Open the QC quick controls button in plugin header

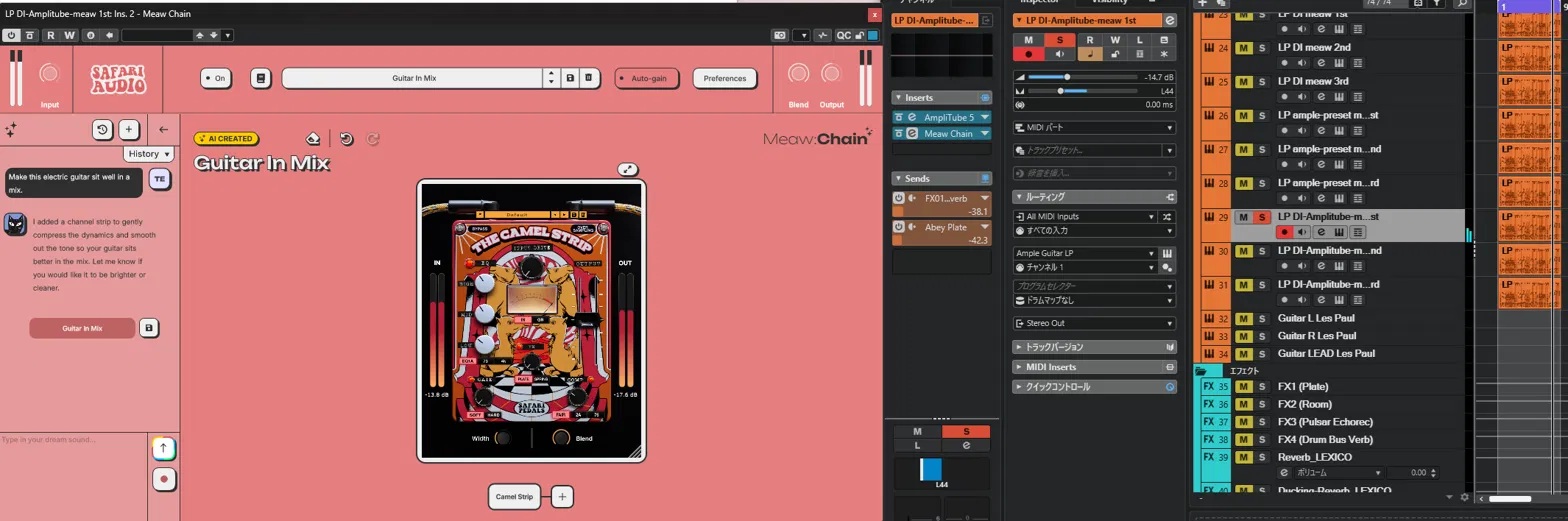(844, 35)
